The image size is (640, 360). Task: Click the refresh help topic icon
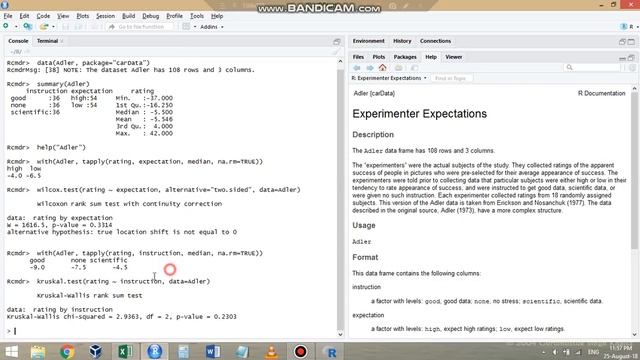[632, 68]
